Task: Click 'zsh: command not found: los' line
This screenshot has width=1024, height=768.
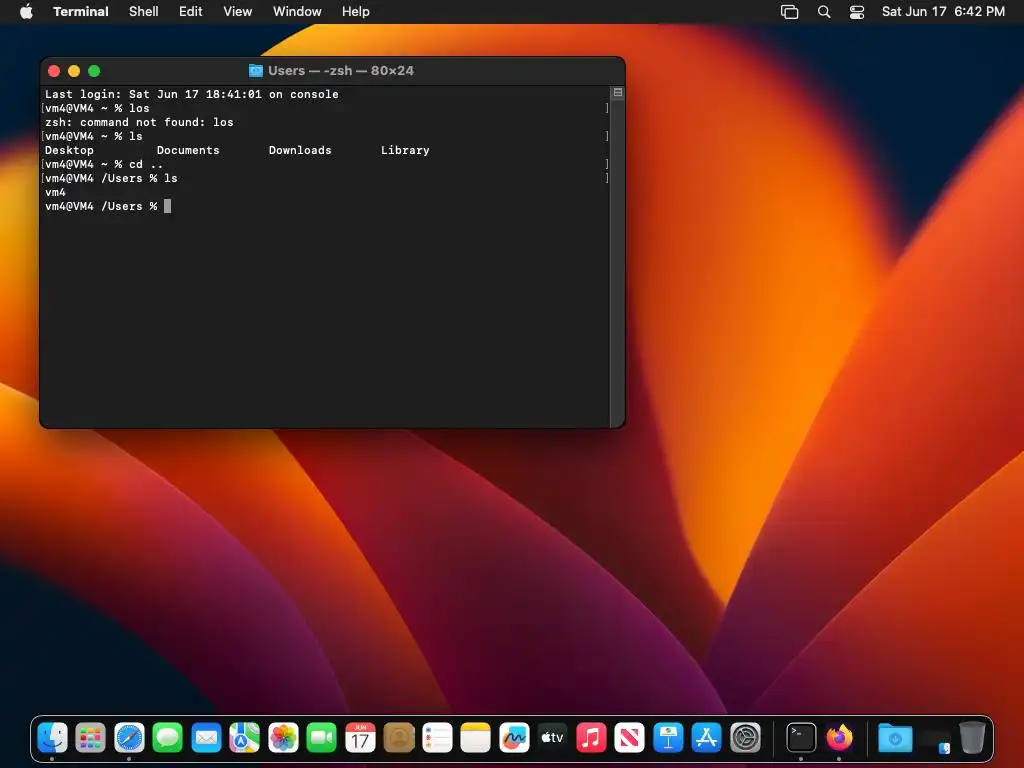Action: click(x=139, y=122)
